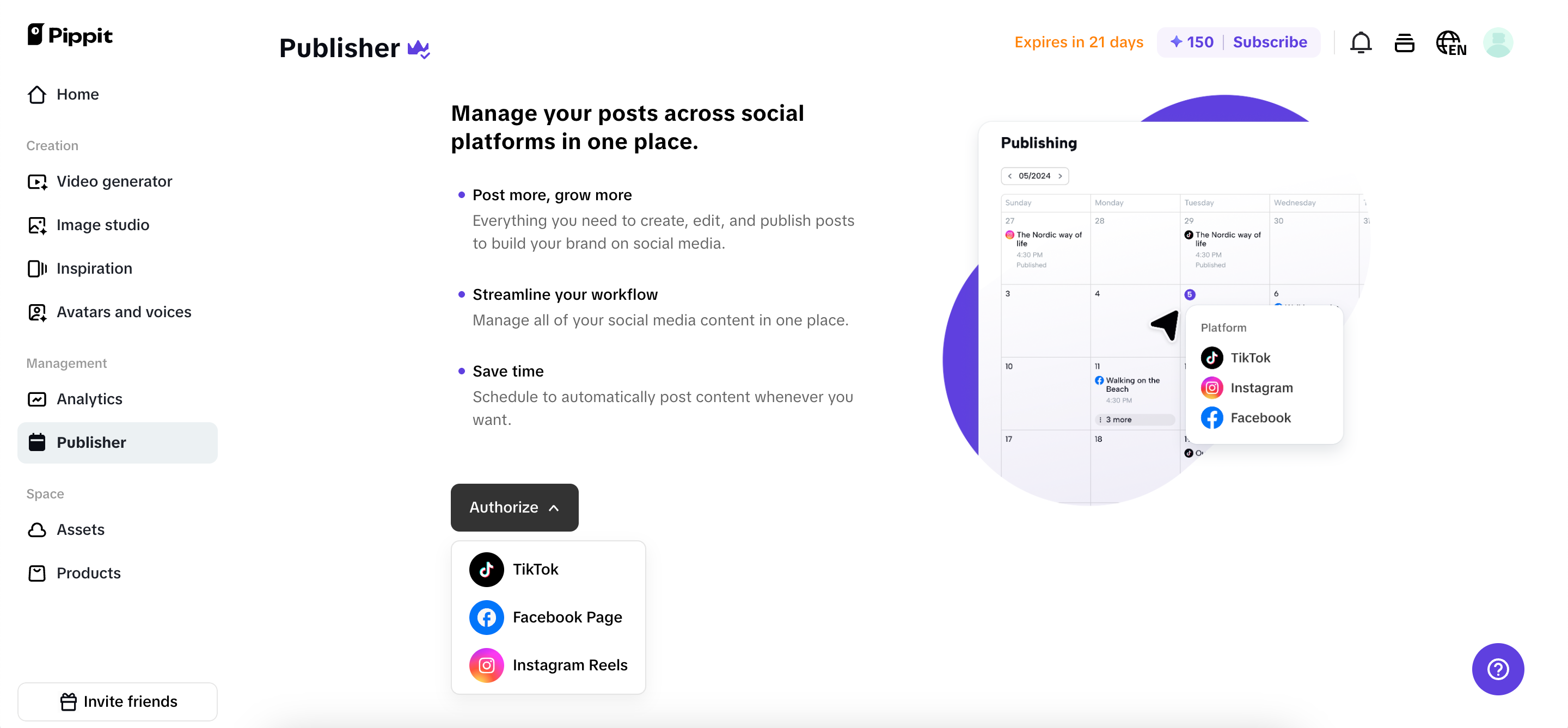
Task: Collapse the Authorize dropdown
Action: pyautogui.click(x=514, y=507)
